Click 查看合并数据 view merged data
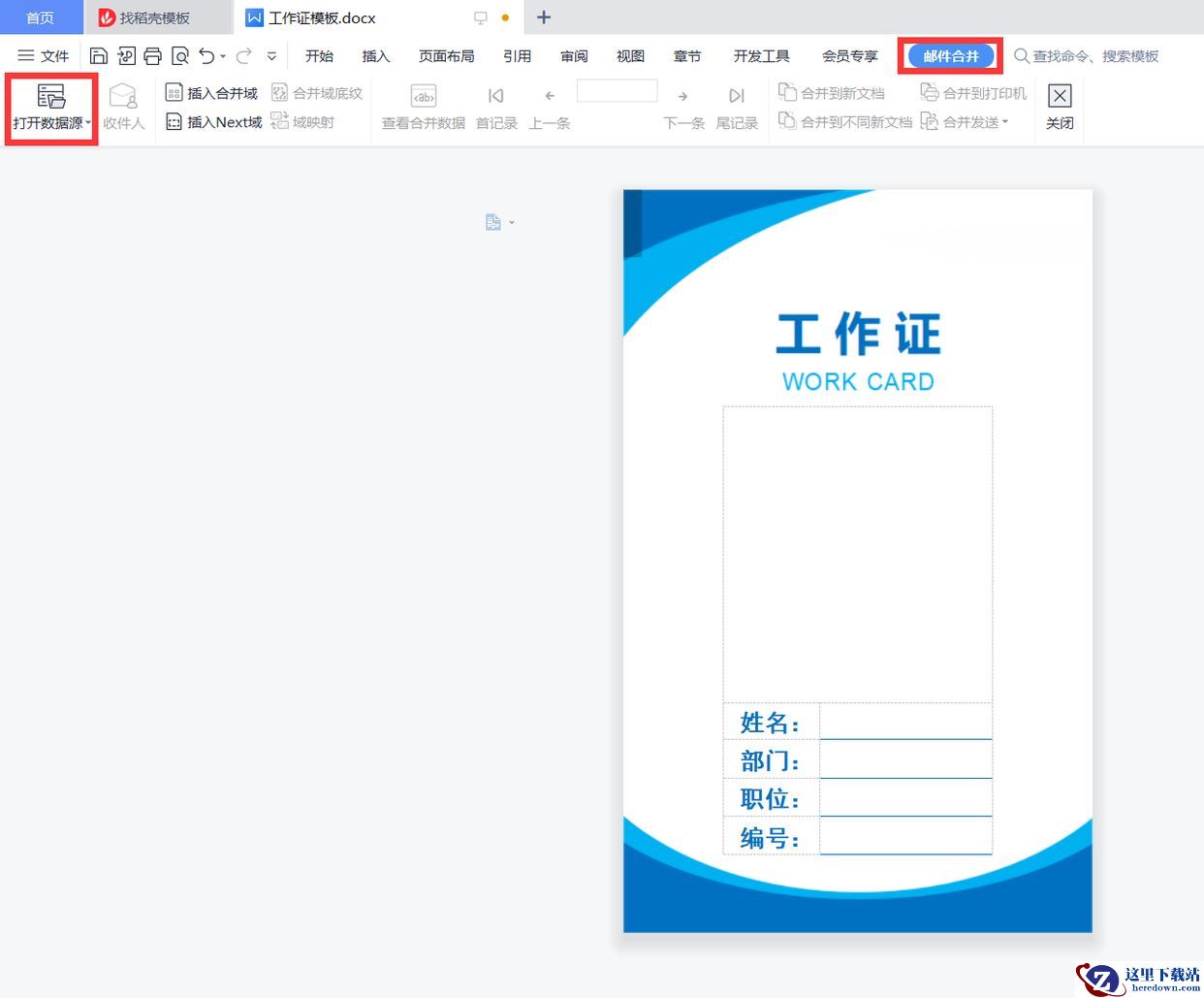Screen dimensions: 1204x998 pos(424,108)
